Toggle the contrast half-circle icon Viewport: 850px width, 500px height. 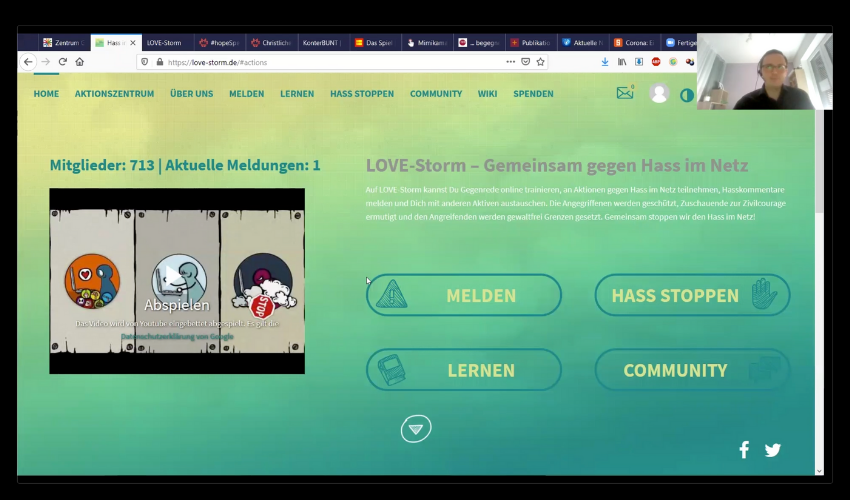point(687,95)
